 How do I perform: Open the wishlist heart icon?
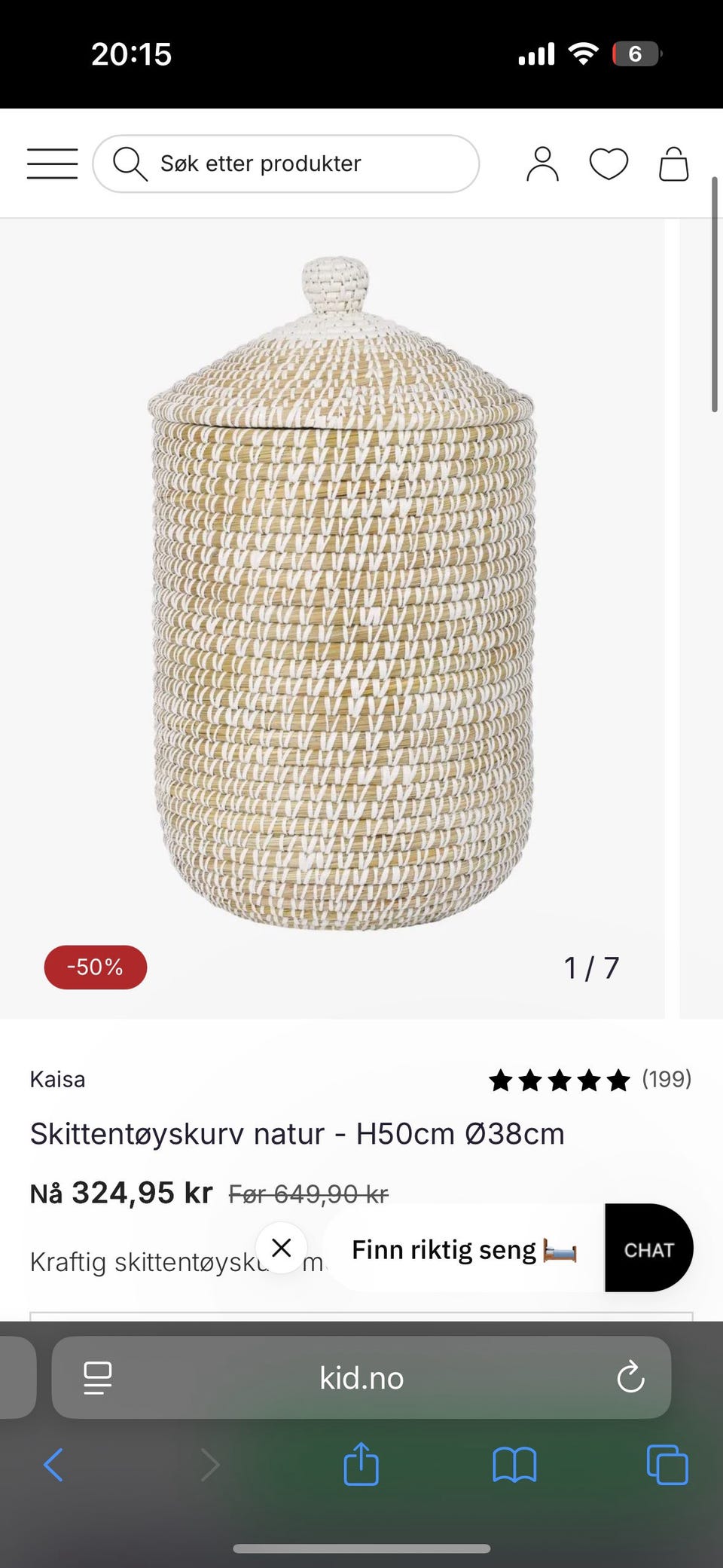609,164
